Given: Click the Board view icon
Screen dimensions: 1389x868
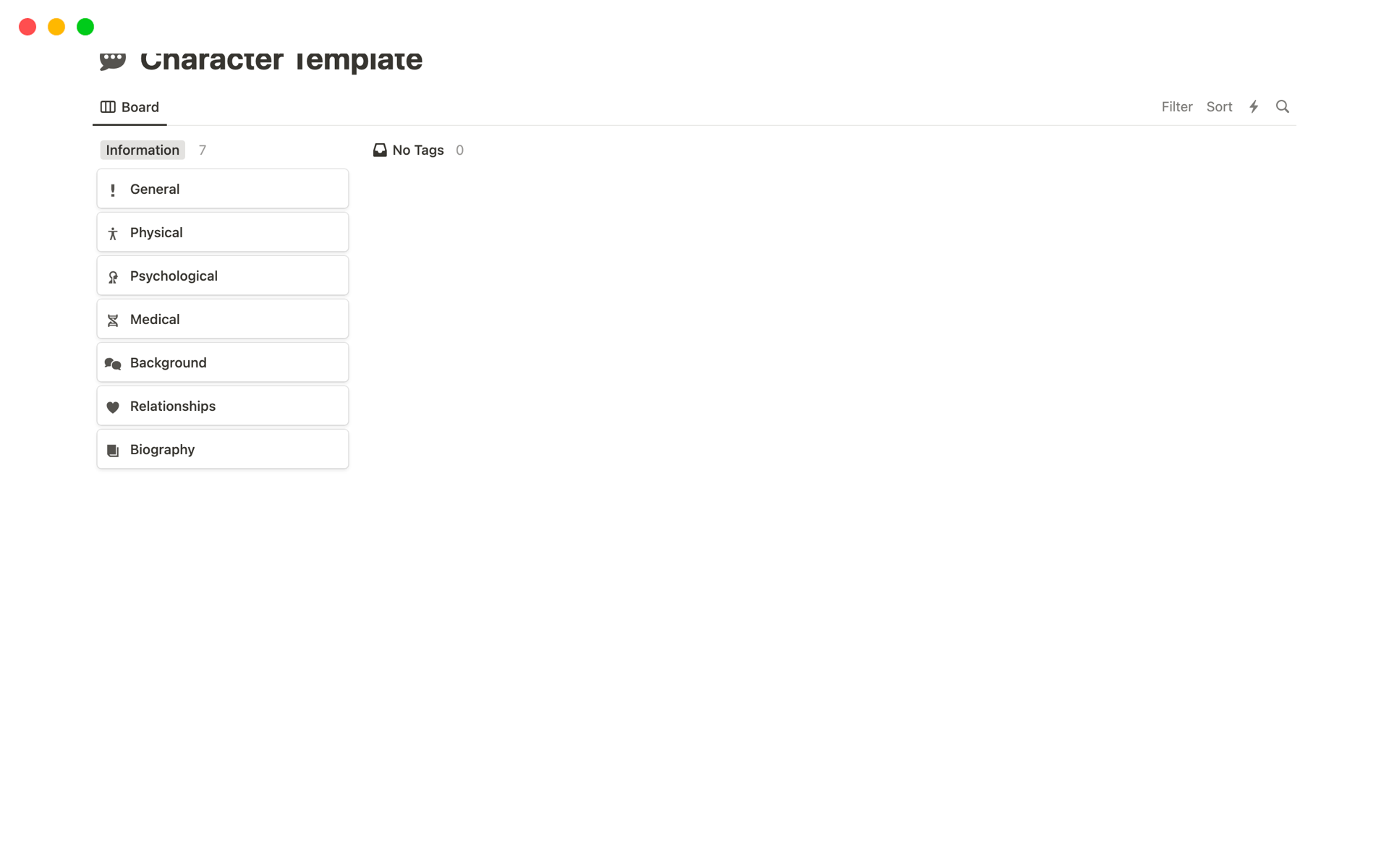Looking at the screenshot, I should [x=107, y=107].
